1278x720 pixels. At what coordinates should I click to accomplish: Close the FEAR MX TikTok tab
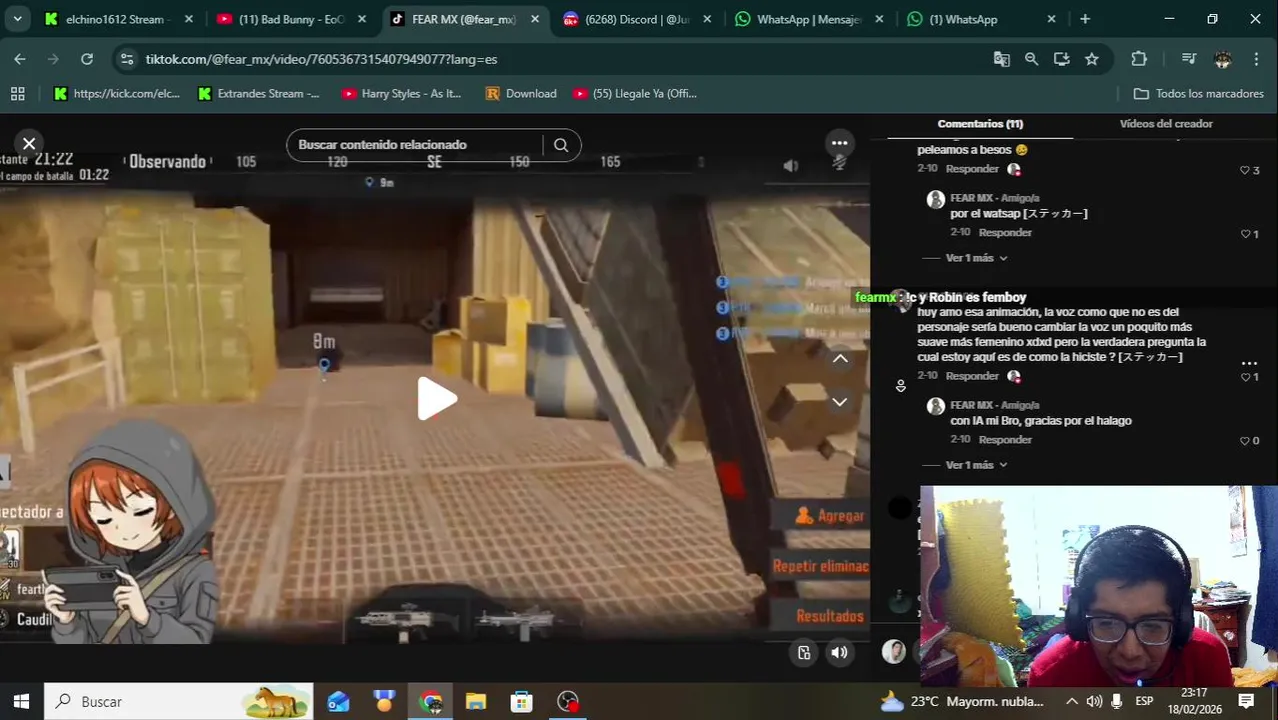coord(535,19)
